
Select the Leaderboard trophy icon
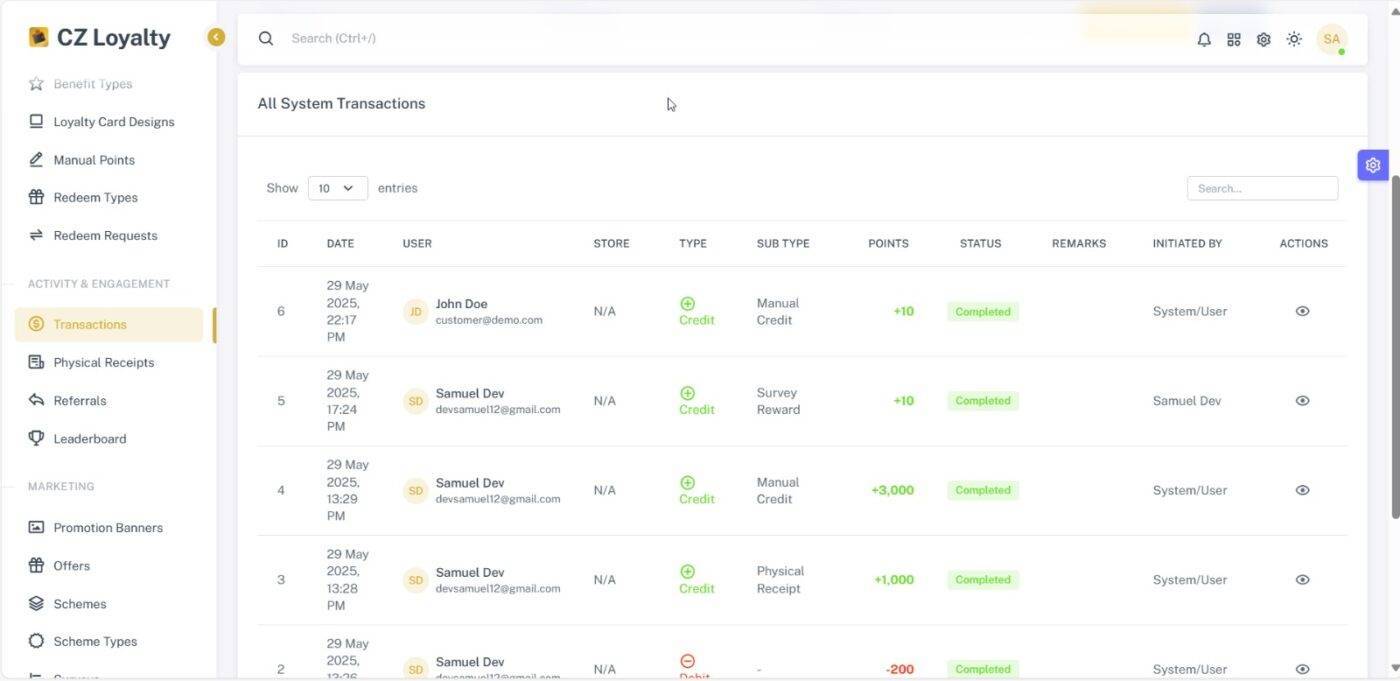(x=36, y=438)
